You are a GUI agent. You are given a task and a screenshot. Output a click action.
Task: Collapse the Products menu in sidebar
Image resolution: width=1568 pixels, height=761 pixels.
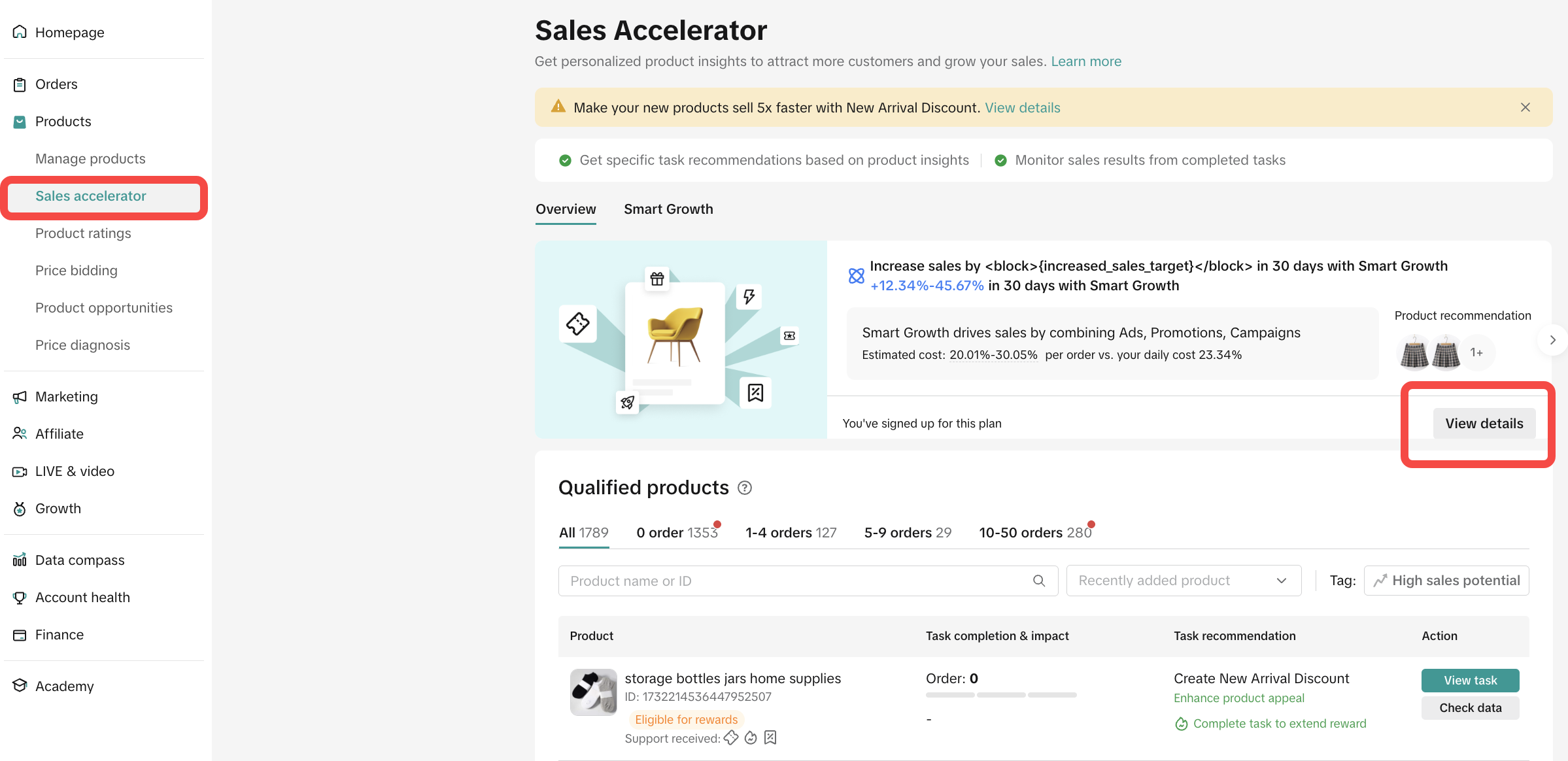click(x=63, y=122)
